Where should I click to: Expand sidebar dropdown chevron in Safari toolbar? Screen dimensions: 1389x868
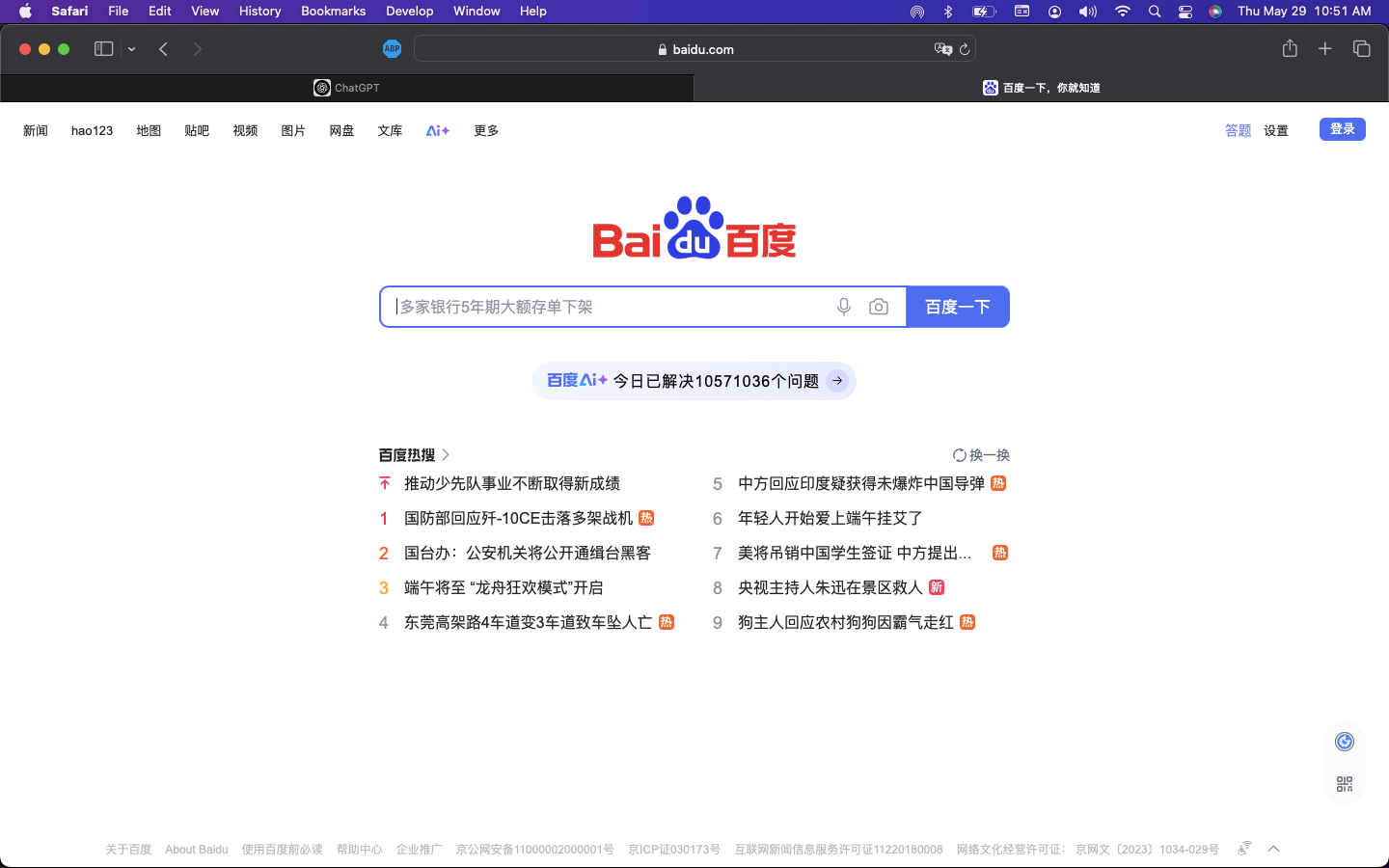[x=131, y=49]
